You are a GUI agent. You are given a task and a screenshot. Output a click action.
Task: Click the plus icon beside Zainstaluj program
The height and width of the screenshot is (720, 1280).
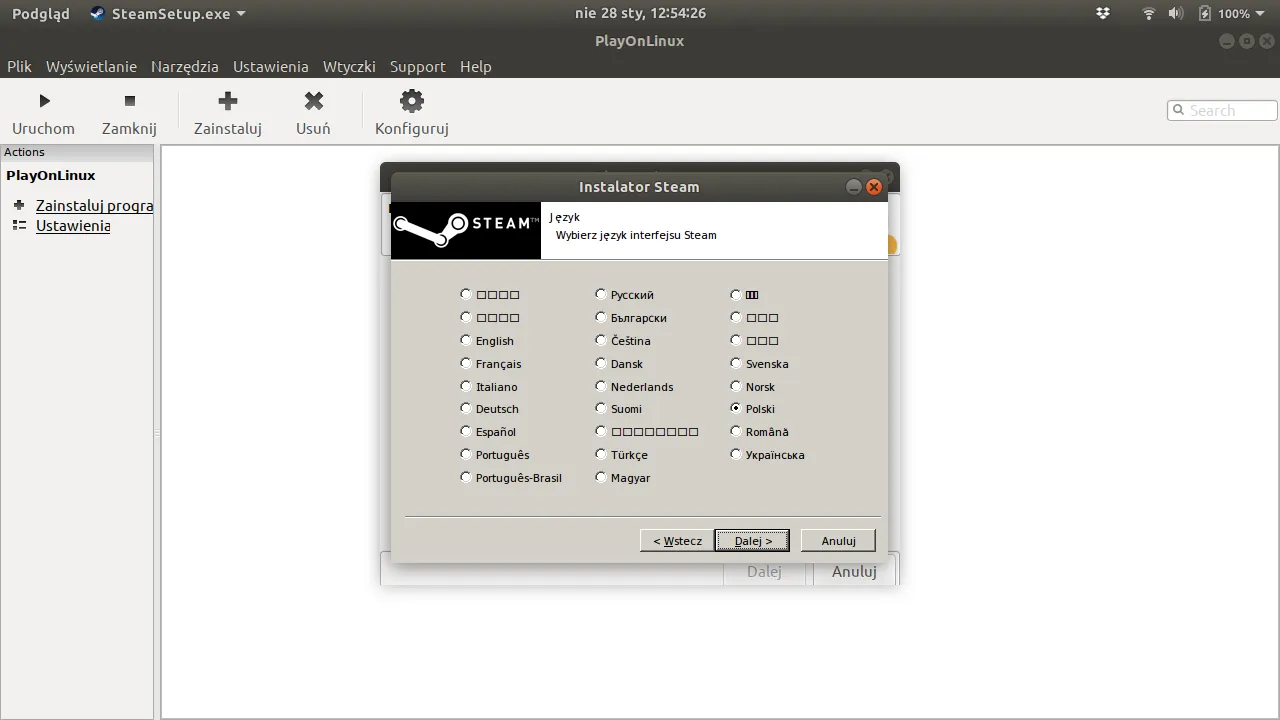[x=18, y=205]
